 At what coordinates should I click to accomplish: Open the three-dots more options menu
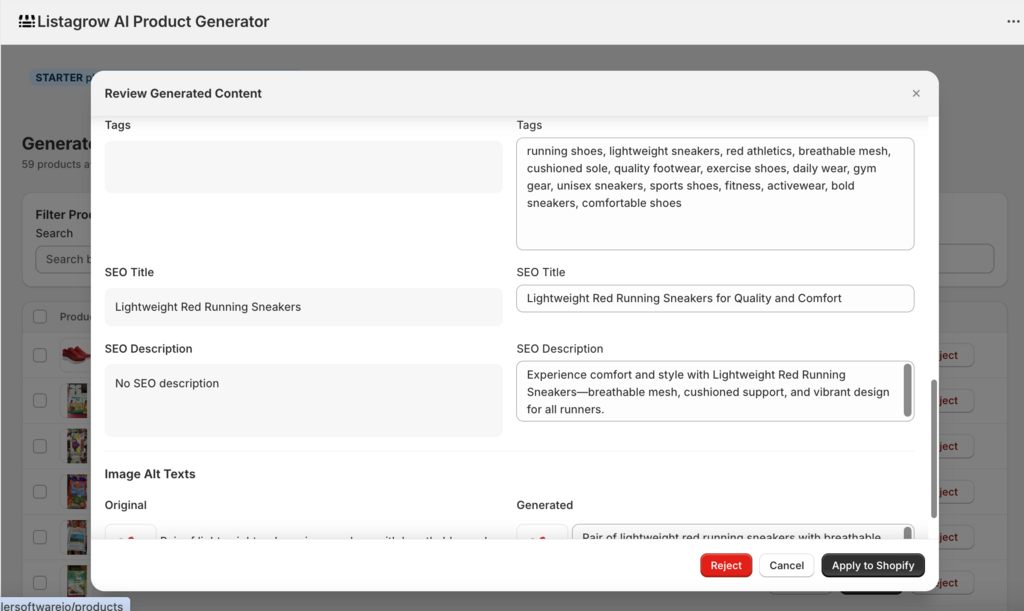click(x=1013, y=22)
